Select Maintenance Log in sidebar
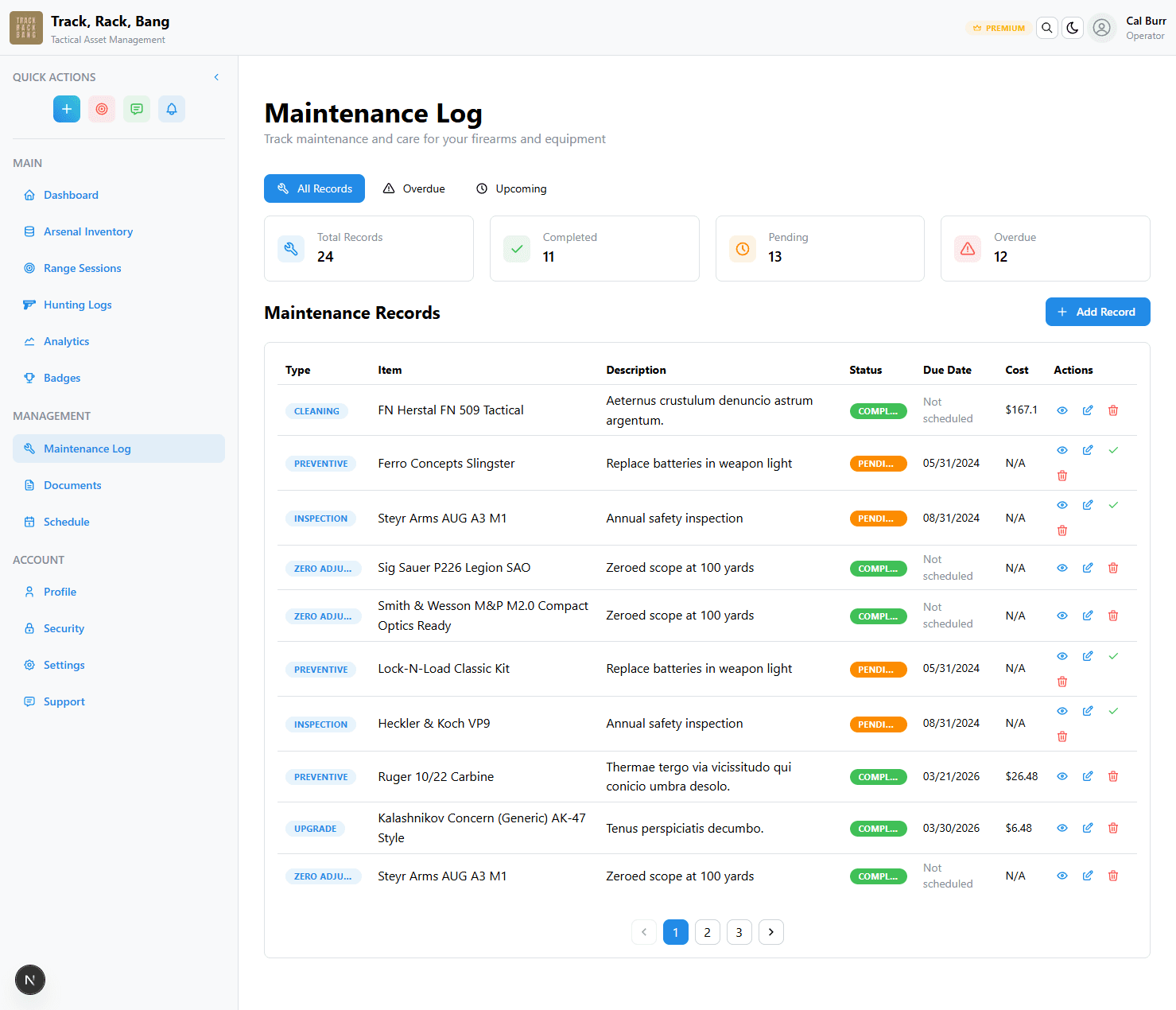The image size is (1176, 1010). click(118, 449)
